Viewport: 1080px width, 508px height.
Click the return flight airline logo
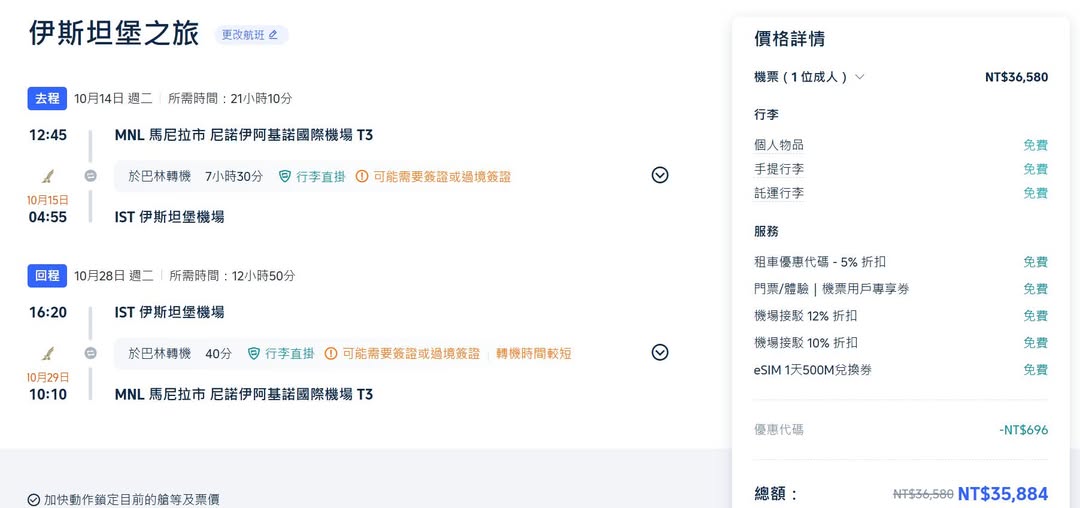[48, 353]
